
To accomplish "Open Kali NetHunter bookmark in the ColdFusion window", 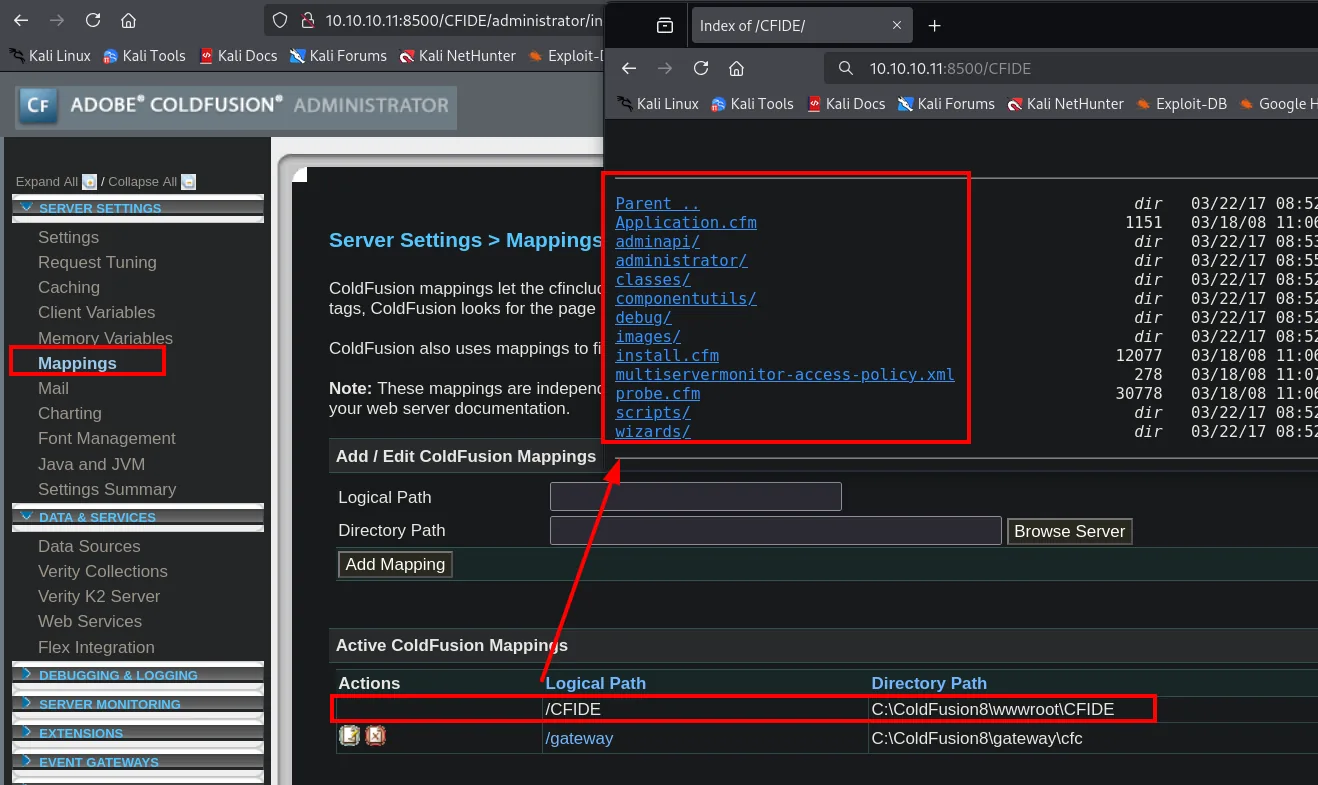I will pos(457,56).
